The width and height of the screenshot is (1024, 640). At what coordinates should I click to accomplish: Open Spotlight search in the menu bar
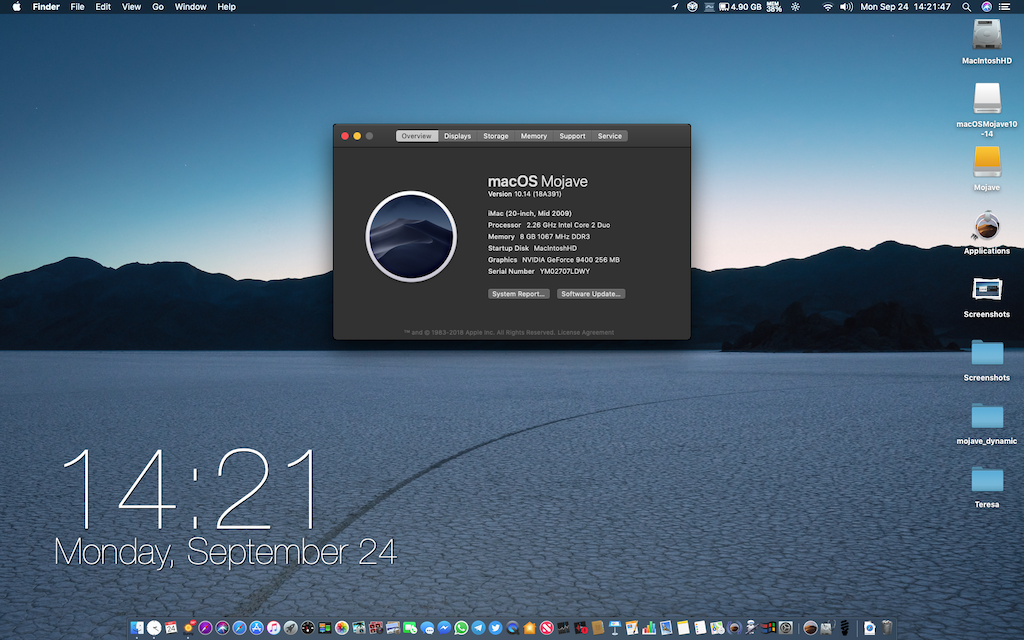click(967, 7)
